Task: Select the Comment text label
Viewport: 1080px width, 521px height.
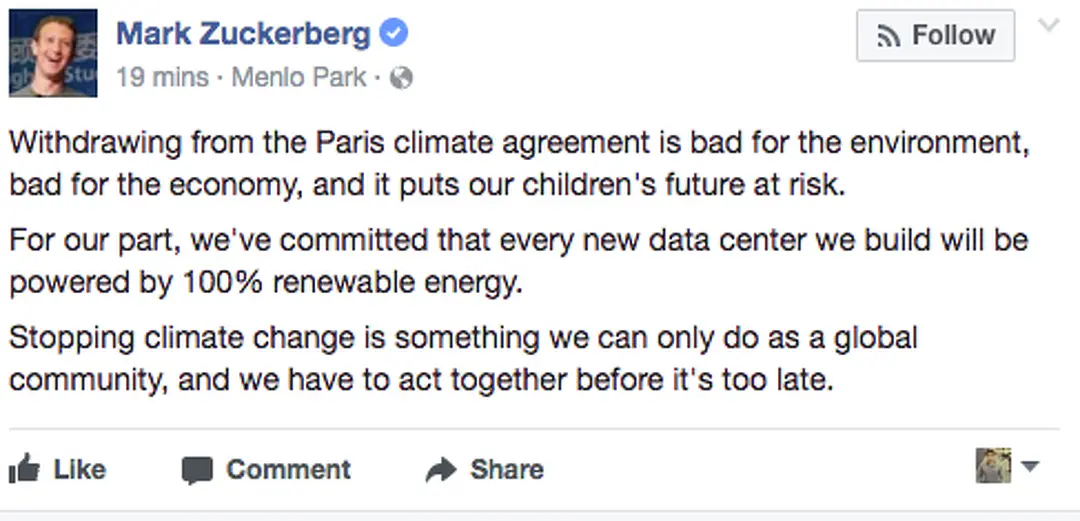Action: point(288,470)
